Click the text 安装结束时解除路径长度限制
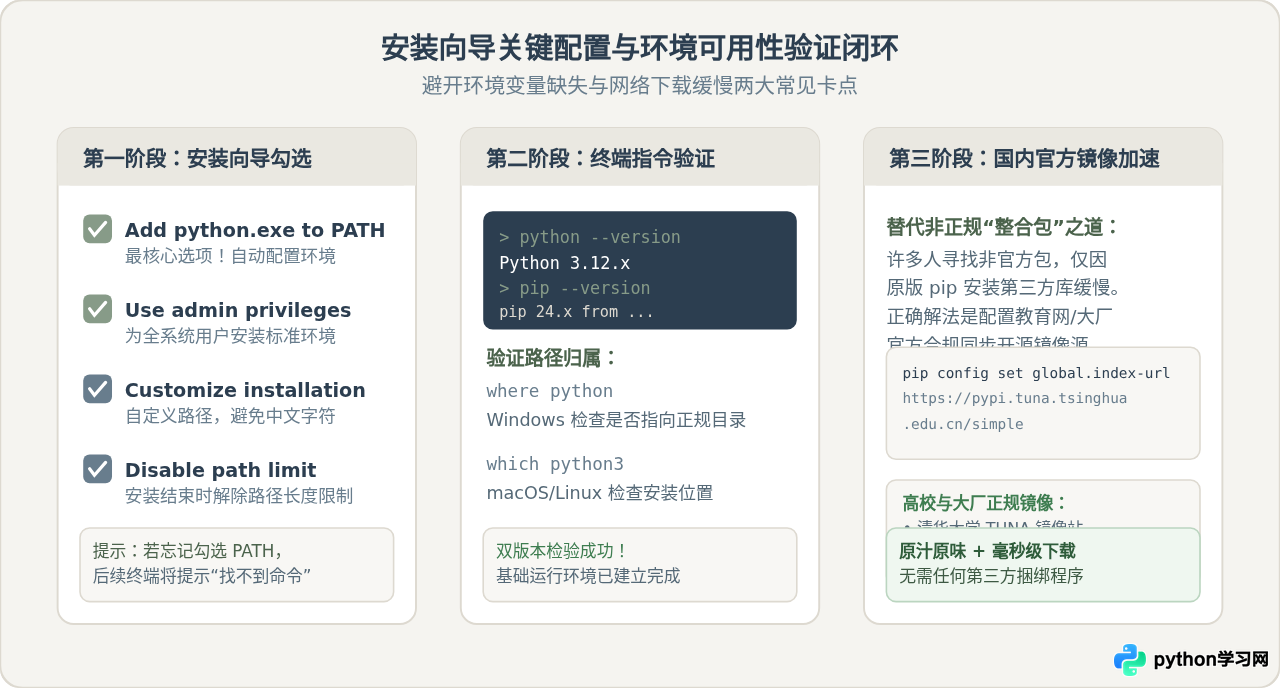The image size is (1280, 688). (239, 496)
